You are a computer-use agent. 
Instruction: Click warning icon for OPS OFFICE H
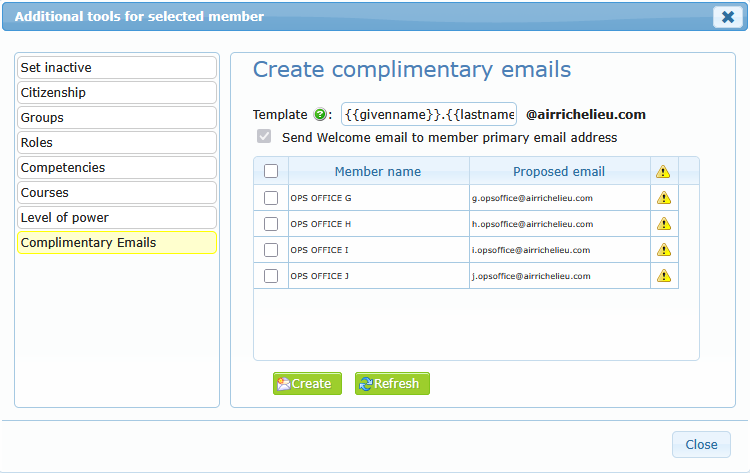coord(663,224)
